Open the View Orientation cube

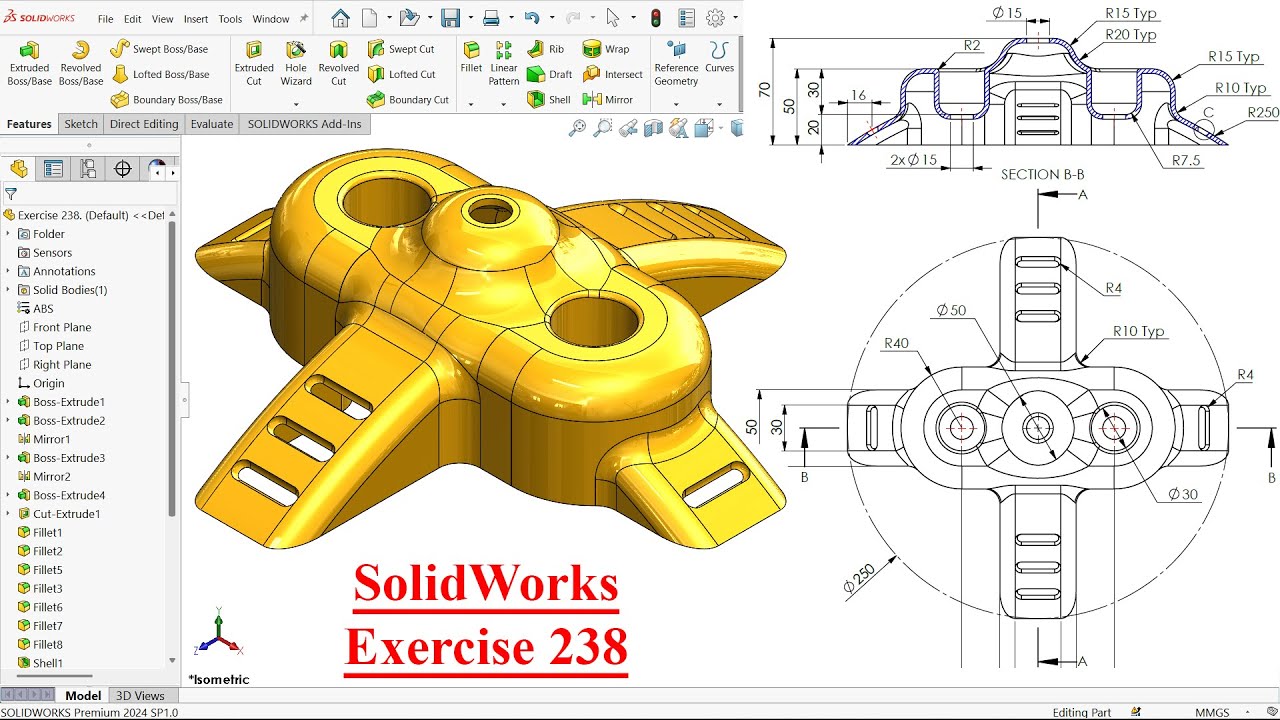[x=703, y=128]
